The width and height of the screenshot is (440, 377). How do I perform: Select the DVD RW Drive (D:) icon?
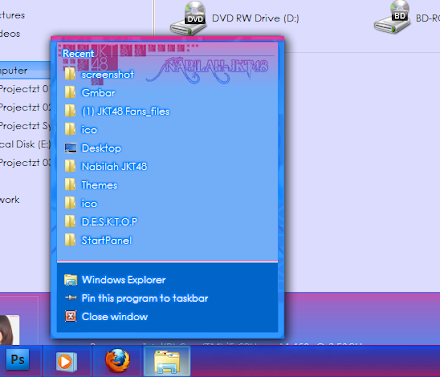pos(188,18)
